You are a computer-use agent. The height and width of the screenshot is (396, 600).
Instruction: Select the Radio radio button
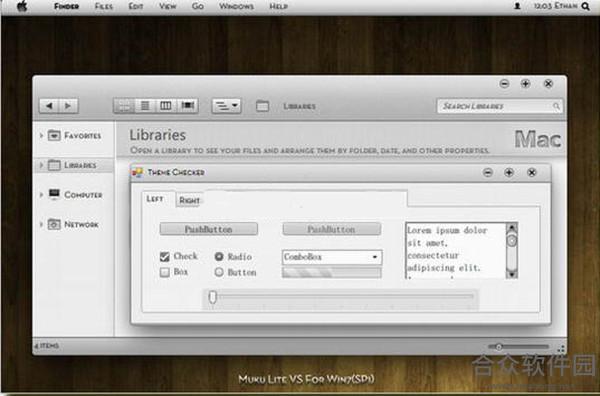(x=219, y=256)
